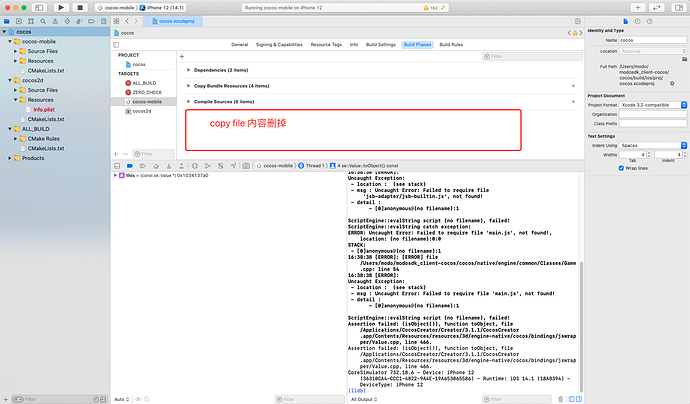The height and width of the screenshot is (404, 690).
Task: Open the Debug navigator icon
Action: (x=79, y=21)
